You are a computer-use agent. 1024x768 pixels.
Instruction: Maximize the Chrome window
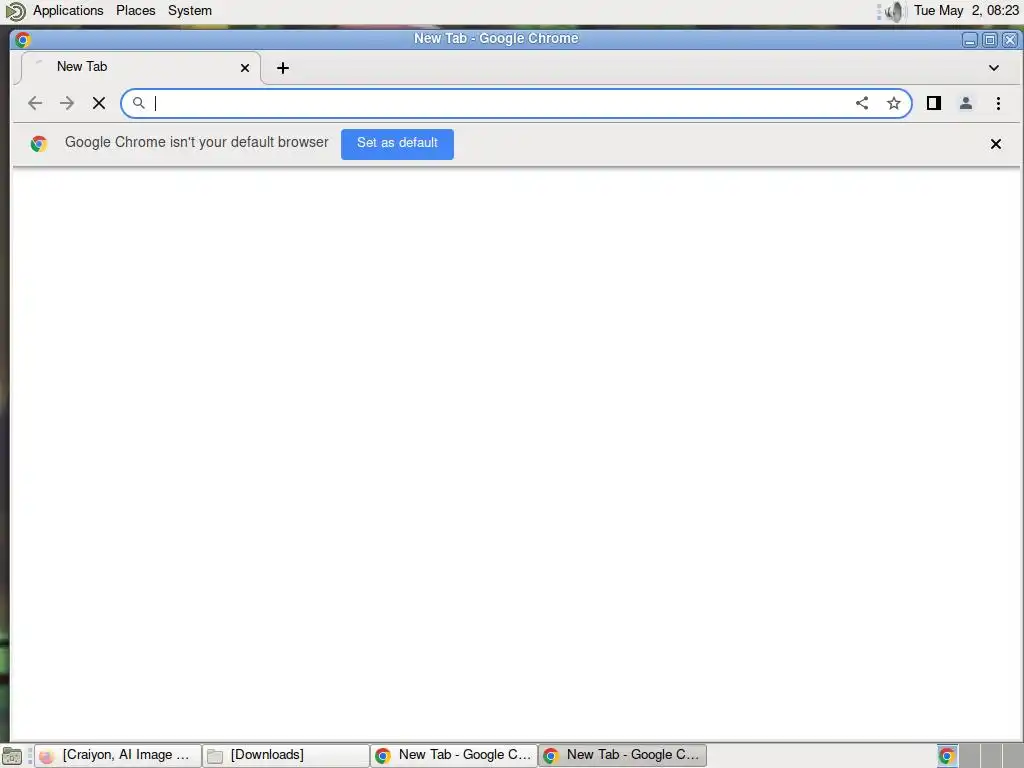(x=990, y=40)
